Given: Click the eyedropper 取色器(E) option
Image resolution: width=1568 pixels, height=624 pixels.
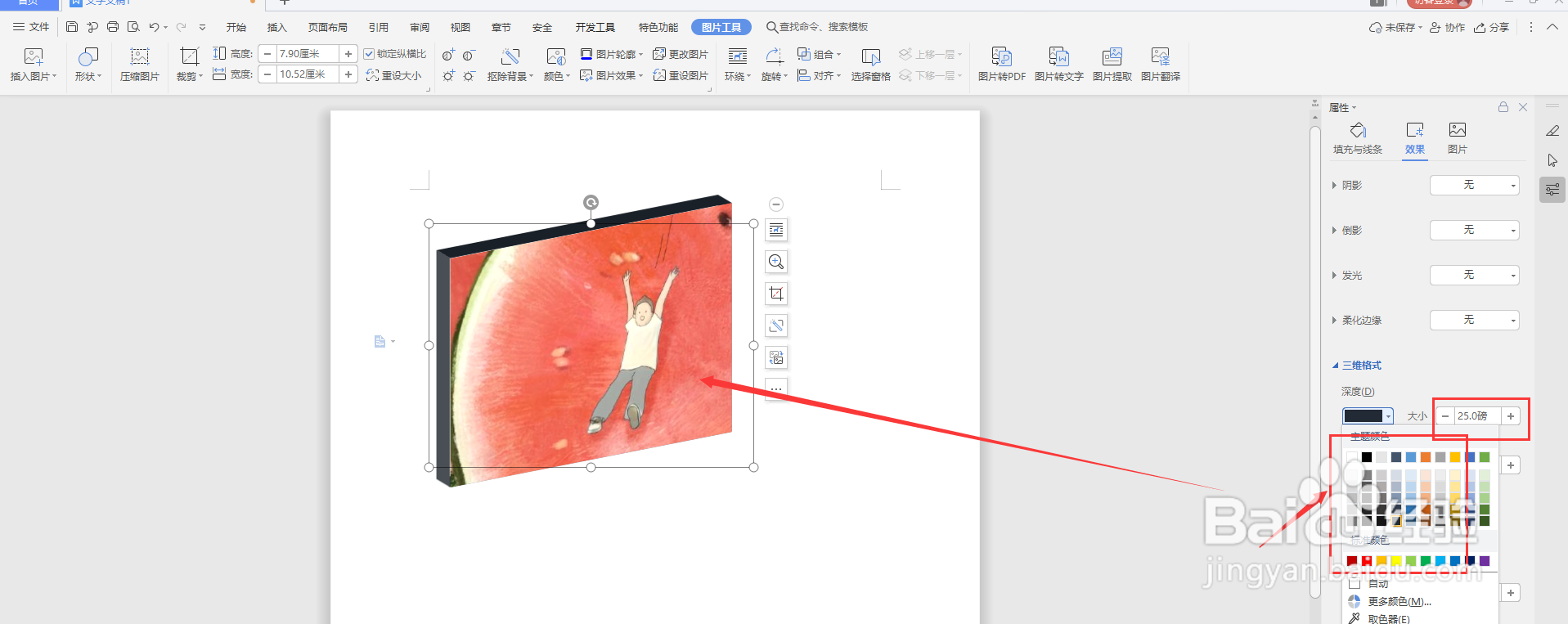Looking at the screenshot, I should [x=1379, y=618].
